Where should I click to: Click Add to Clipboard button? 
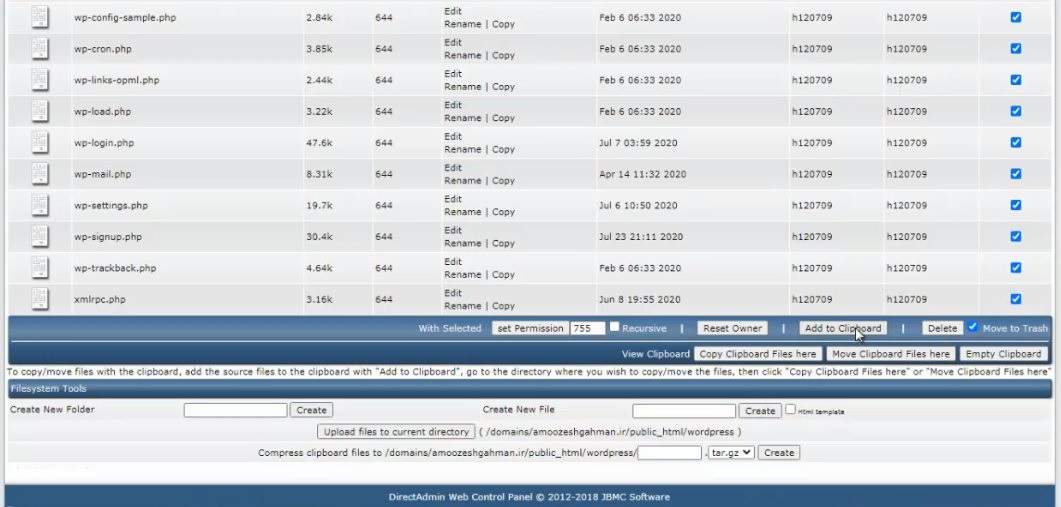(x=842, y=328)
